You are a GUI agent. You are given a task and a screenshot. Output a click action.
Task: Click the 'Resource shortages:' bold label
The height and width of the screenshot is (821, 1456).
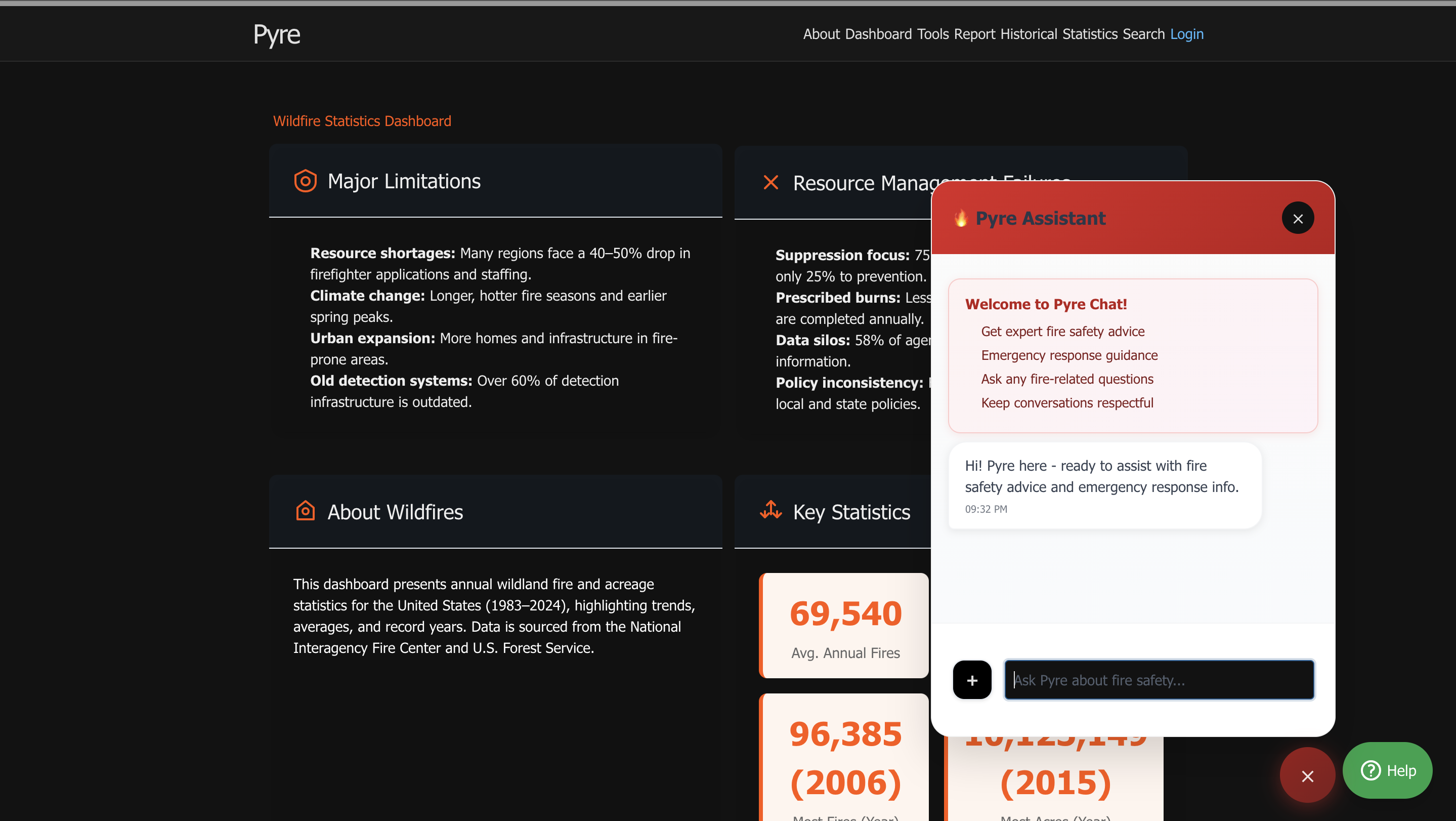point(382,253)
